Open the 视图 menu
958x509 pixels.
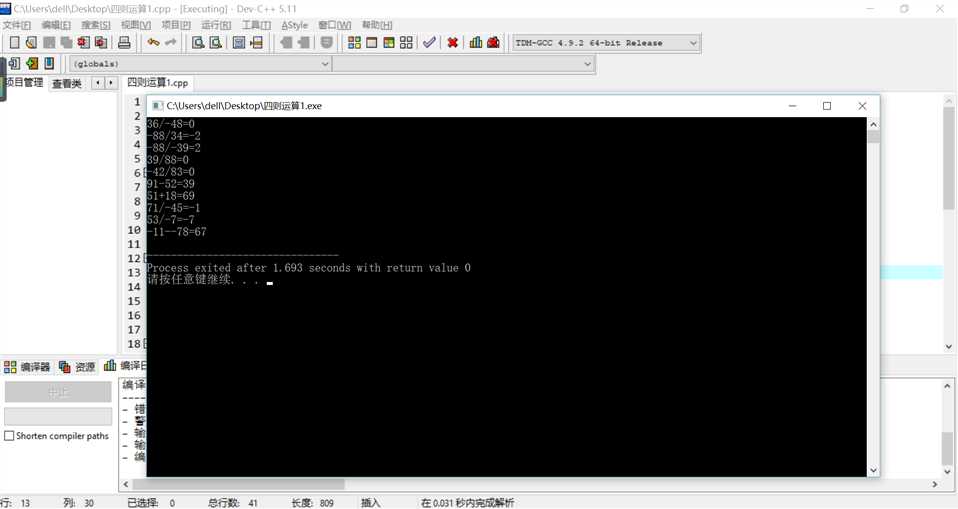click(136, 25)
